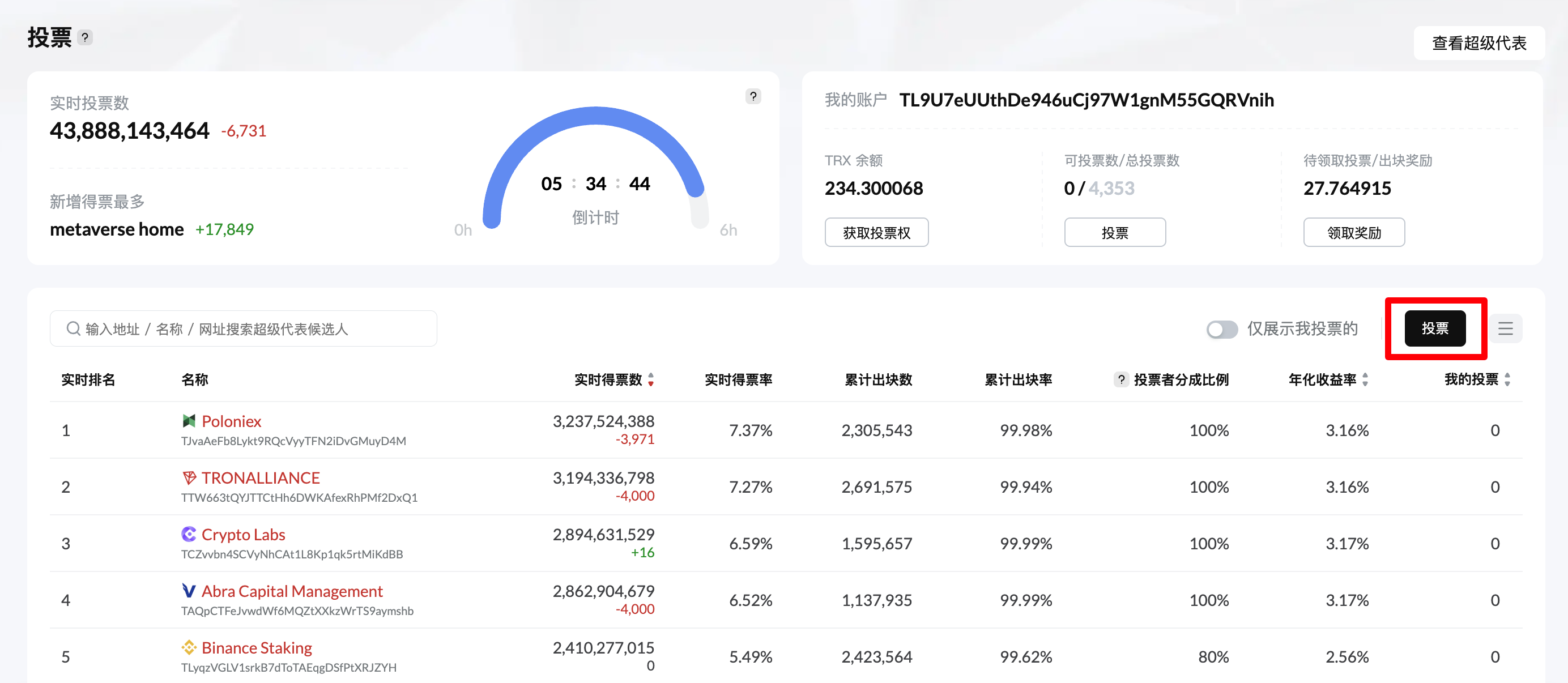This screenshot has width=1568, height=683.
Task: Click the Binance Staking logo icon
Action: click(x=189, y=647)
